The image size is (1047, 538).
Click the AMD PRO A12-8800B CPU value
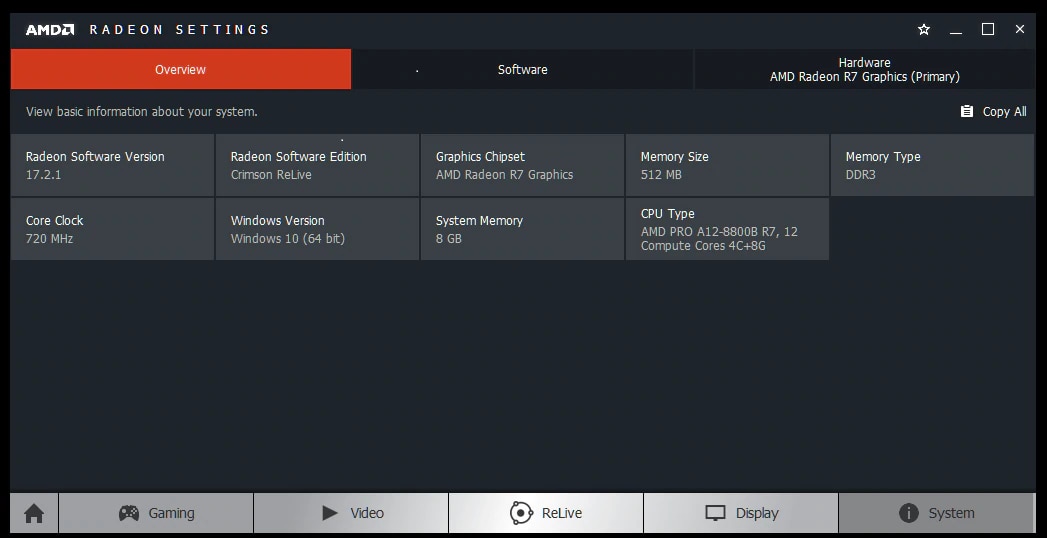click(x=719, y=239)
